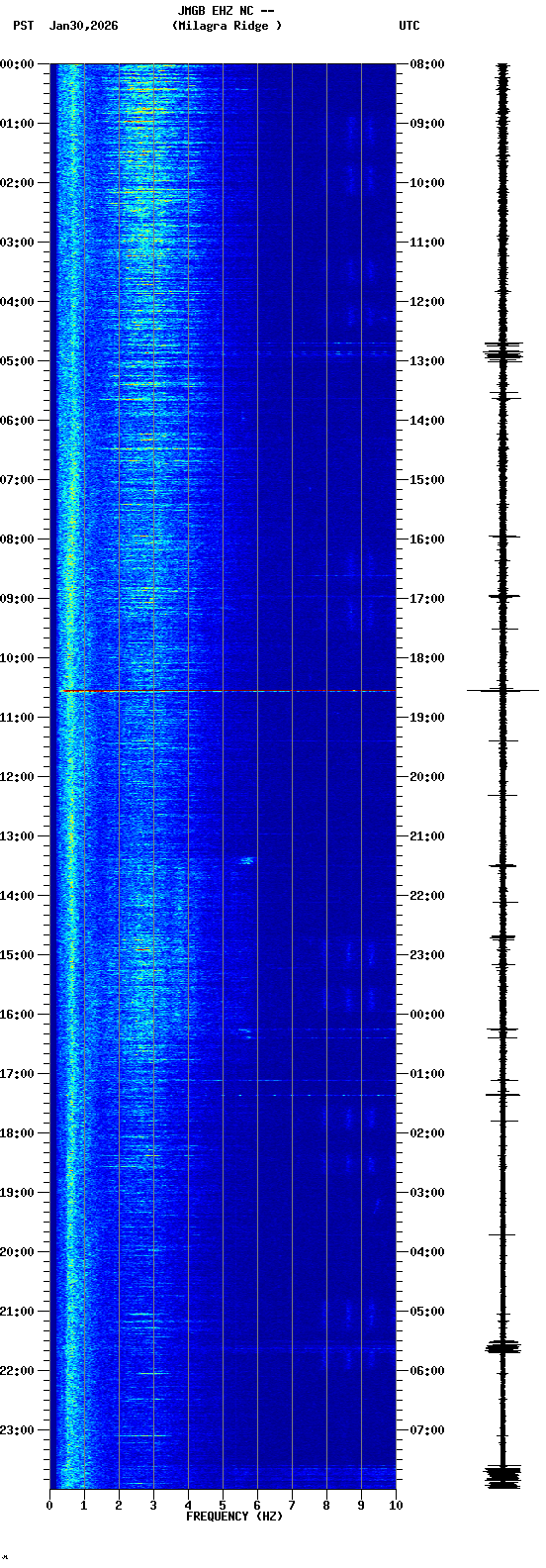Click the station title 'JMGB EHZ NC --'
The image size is (546, 1568).
click(226, 11)
